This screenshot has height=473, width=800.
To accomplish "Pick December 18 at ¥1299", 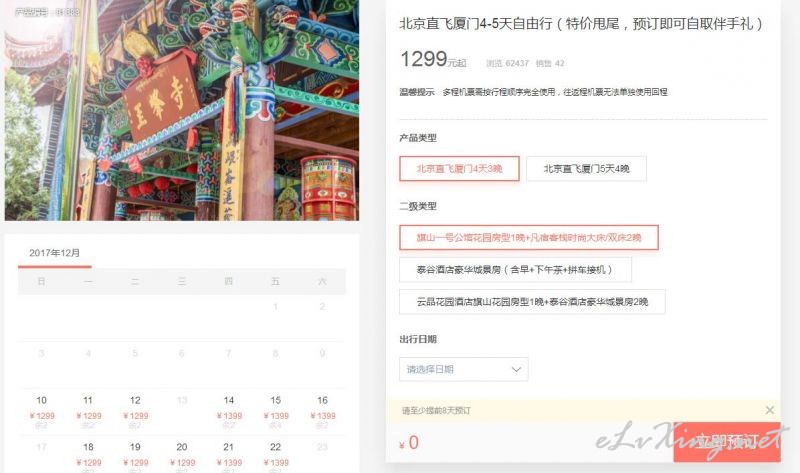I will 88,455.
